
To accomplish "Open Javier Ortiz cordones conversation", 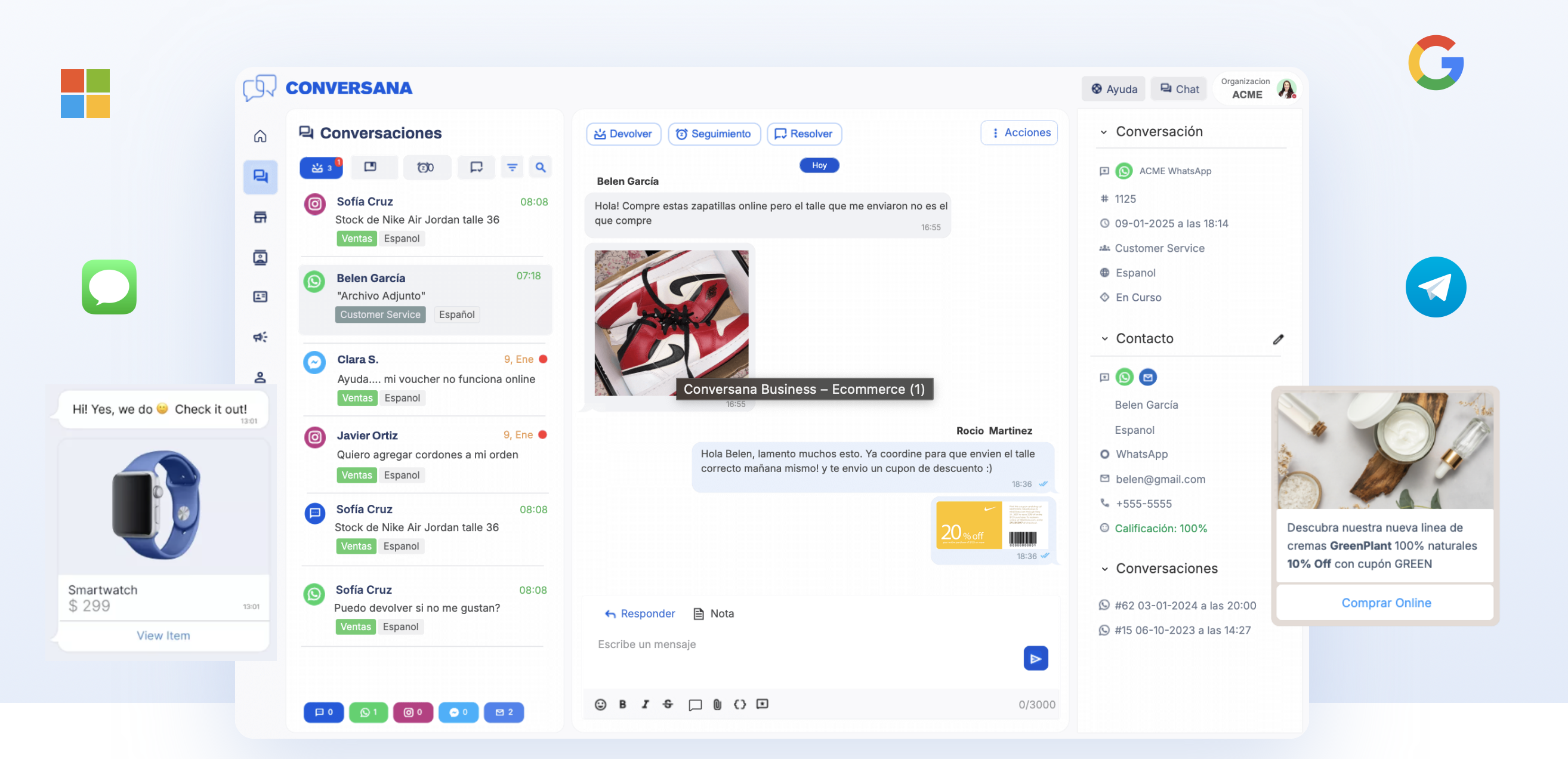I will tap(425, 455).
